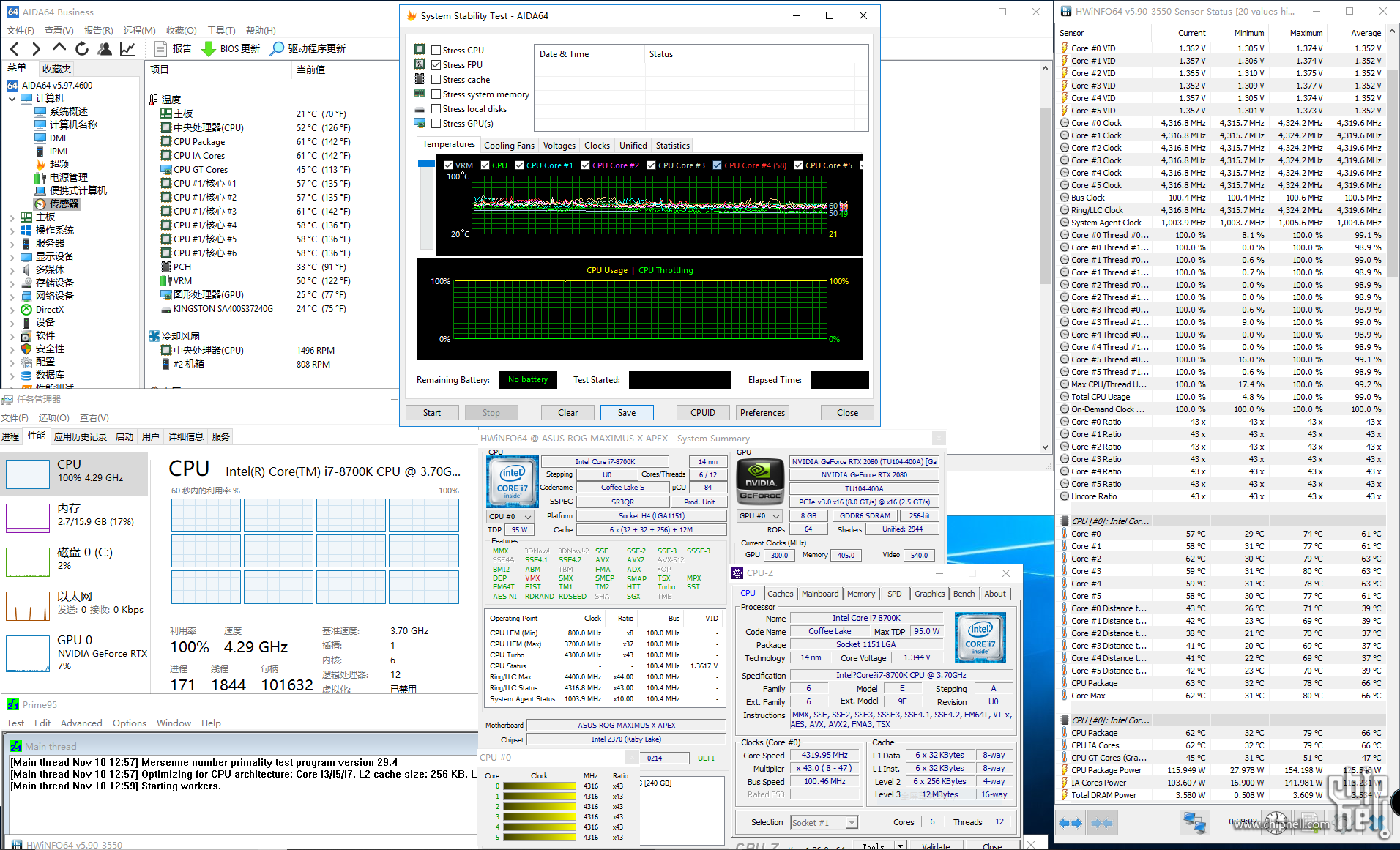
Task: Enable Stress GPU(s) checkbox
Action: [436, 123]
